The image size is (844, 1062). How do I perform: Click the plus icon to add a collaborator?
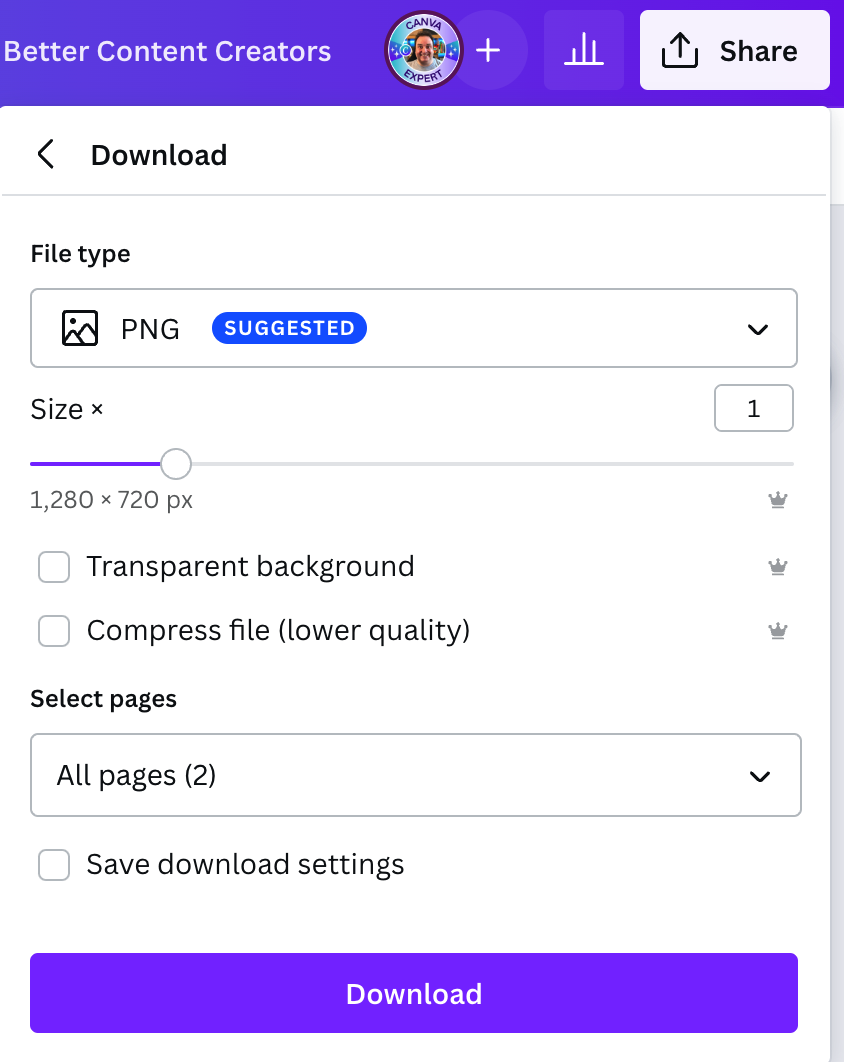click(489, 50)
